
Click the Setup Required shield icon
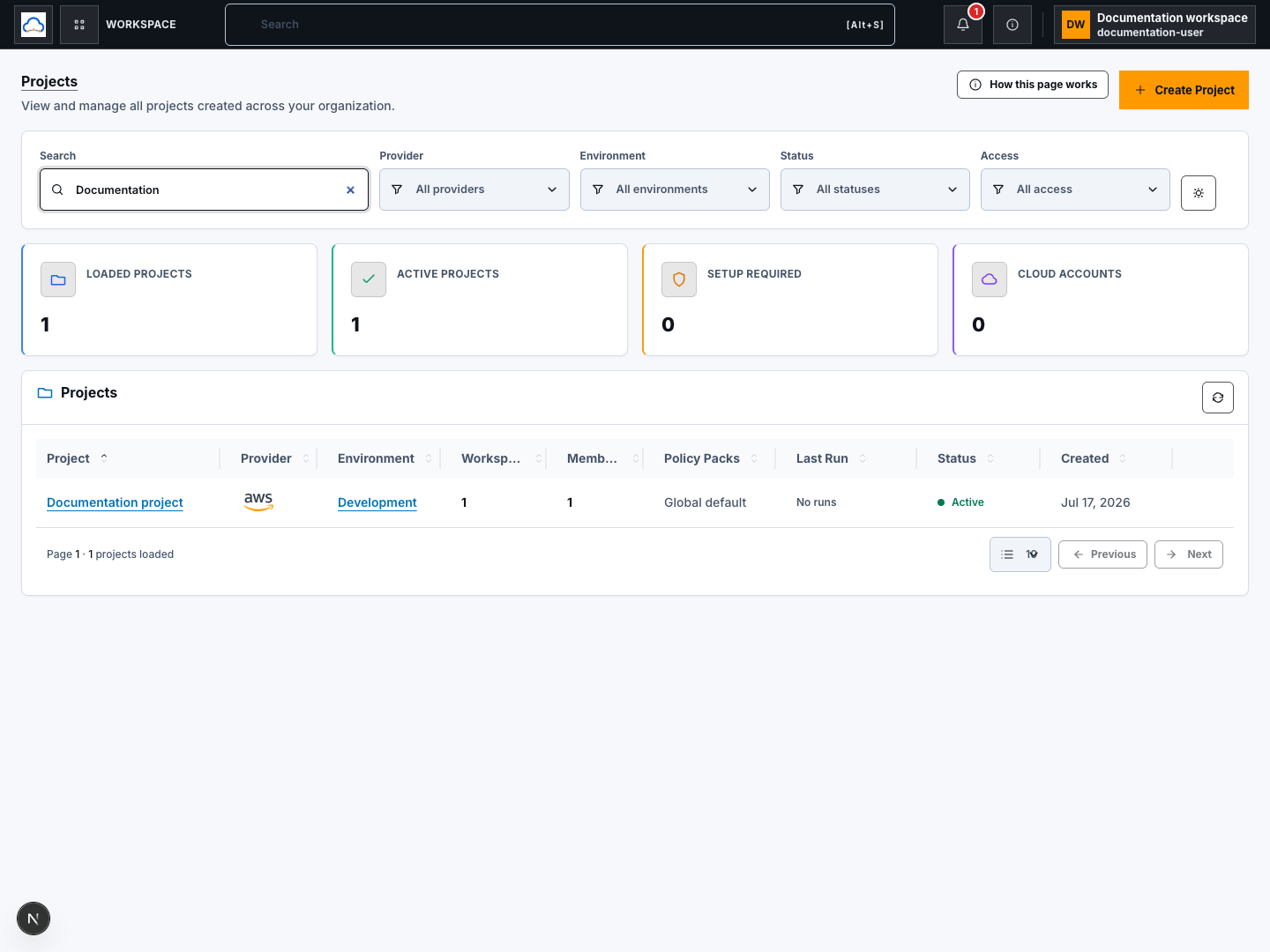[679, 279]
